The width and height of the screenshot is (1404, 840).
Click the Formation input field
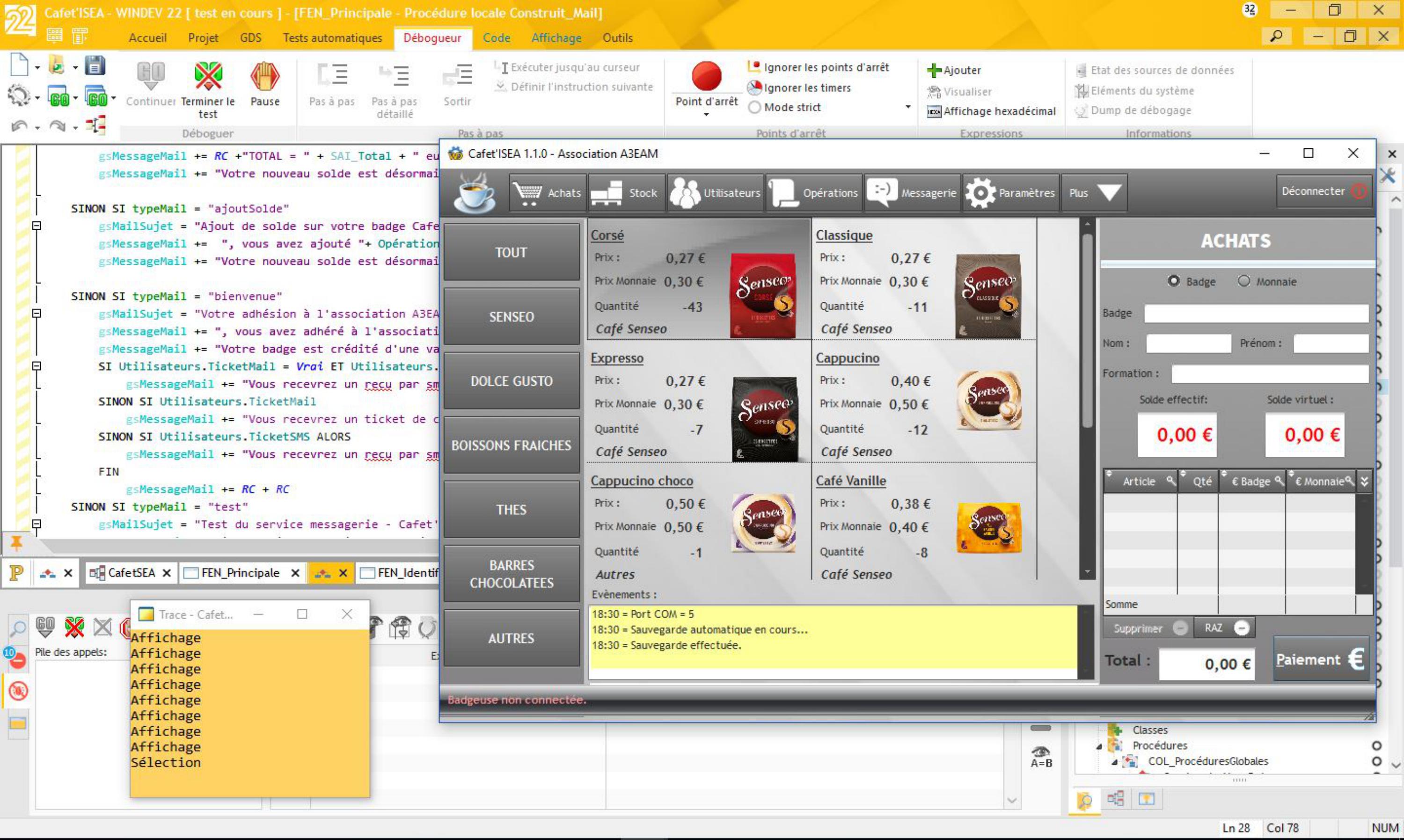point(1269,373)
